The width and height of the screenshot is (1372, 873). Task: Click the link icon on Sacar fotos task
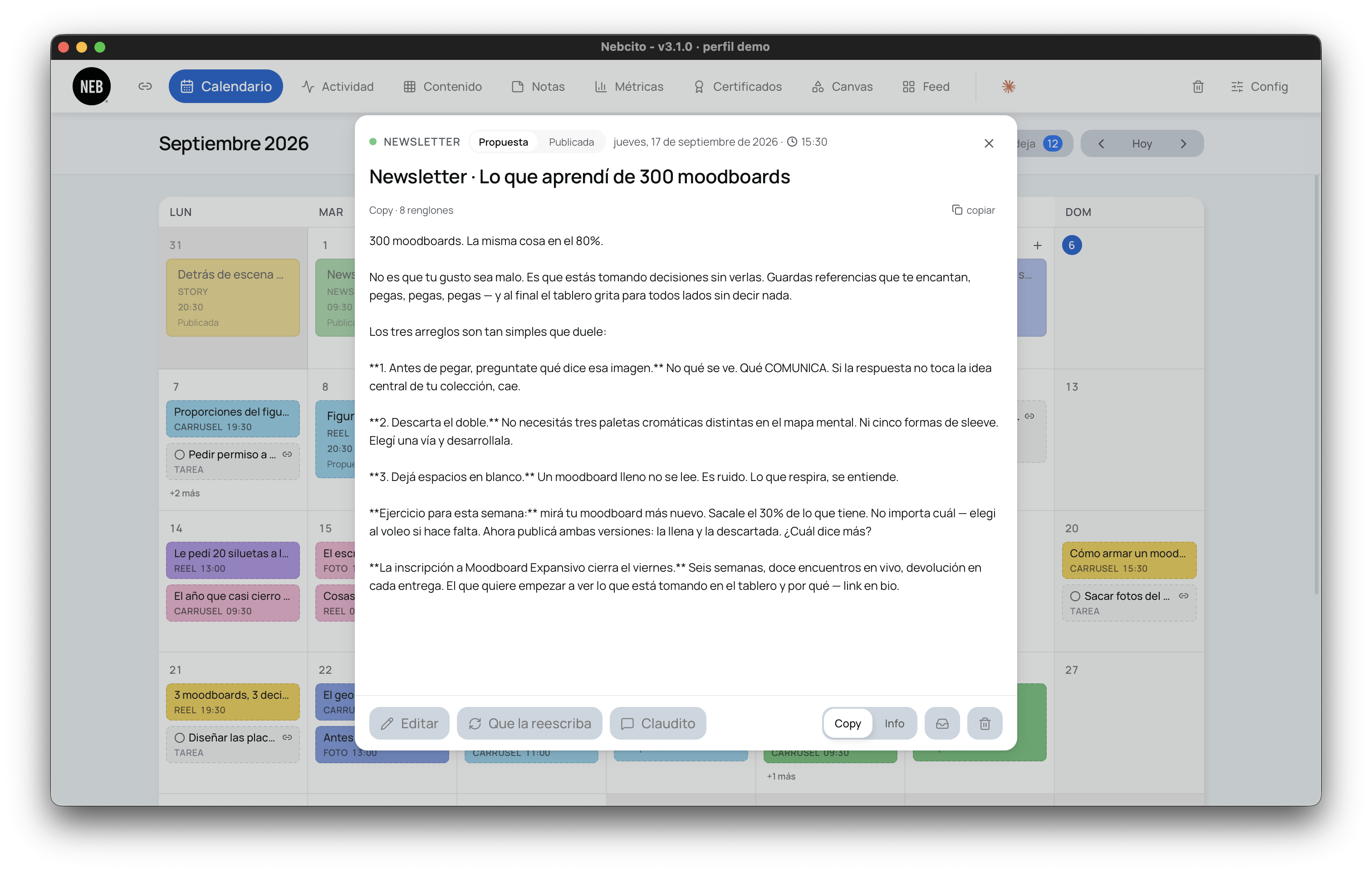(x=1183, y=595)
